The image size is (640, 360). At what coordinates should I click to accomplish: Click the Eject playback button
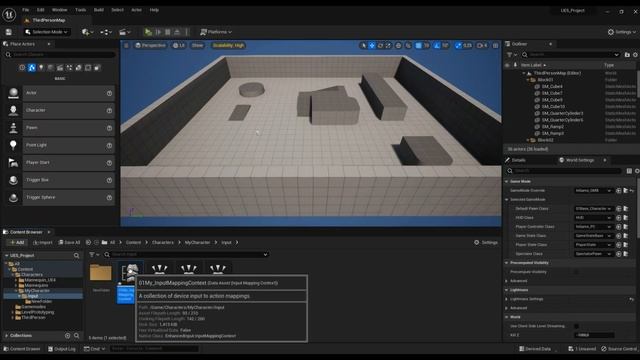[177, 32]
